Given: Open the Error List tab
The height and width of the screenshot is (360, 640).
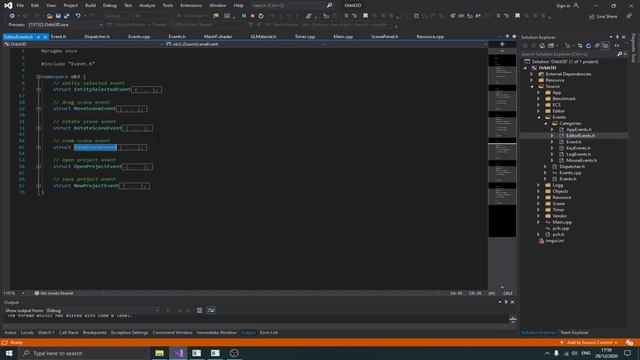Looking at the screenshot, I should (269, 333).
